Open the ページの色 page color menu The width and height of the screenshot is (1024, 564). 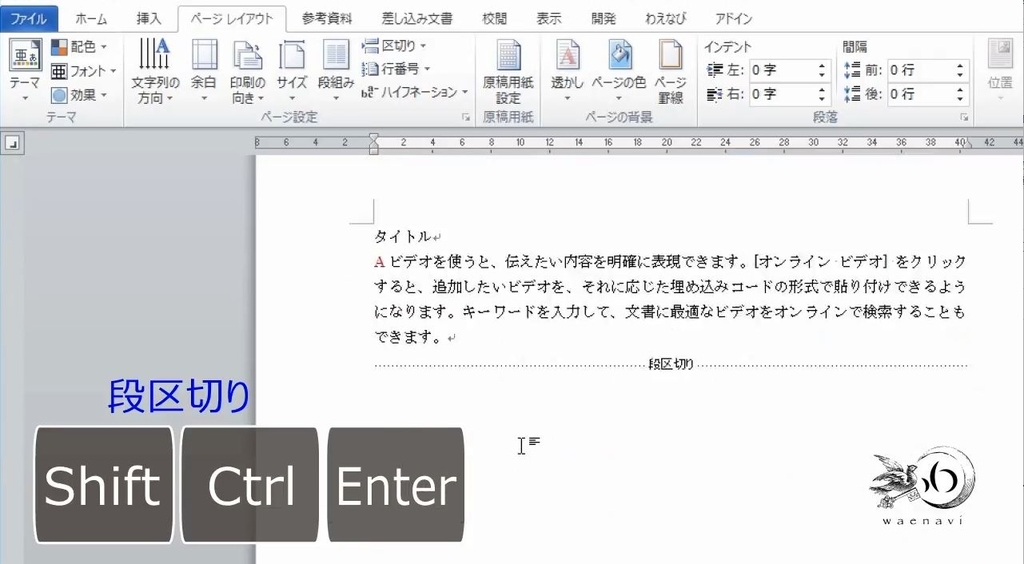tap(618, 70)
